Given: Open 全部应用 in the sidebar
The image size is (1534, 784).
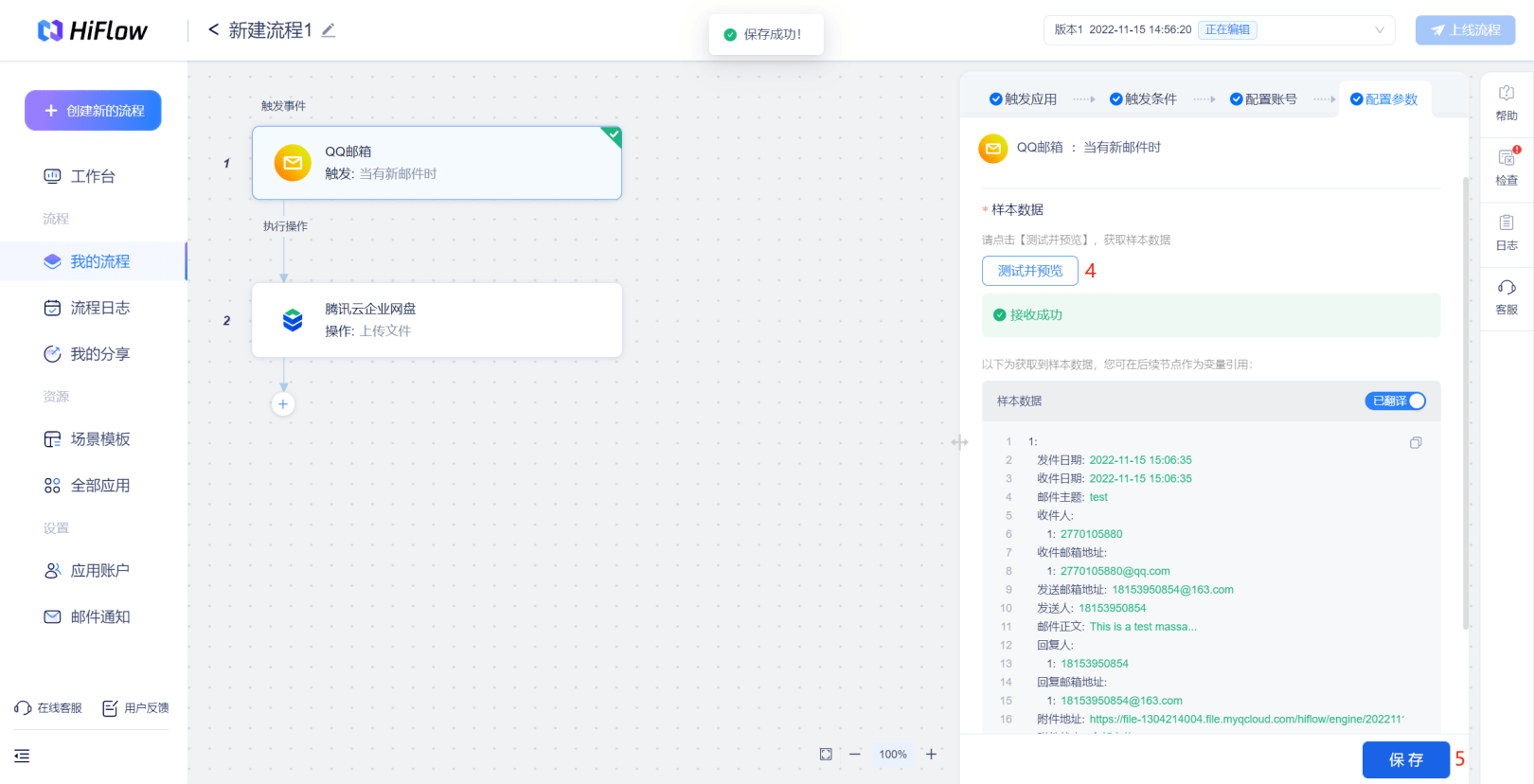Looking at the screenshot, I should (x=93, y=486).
